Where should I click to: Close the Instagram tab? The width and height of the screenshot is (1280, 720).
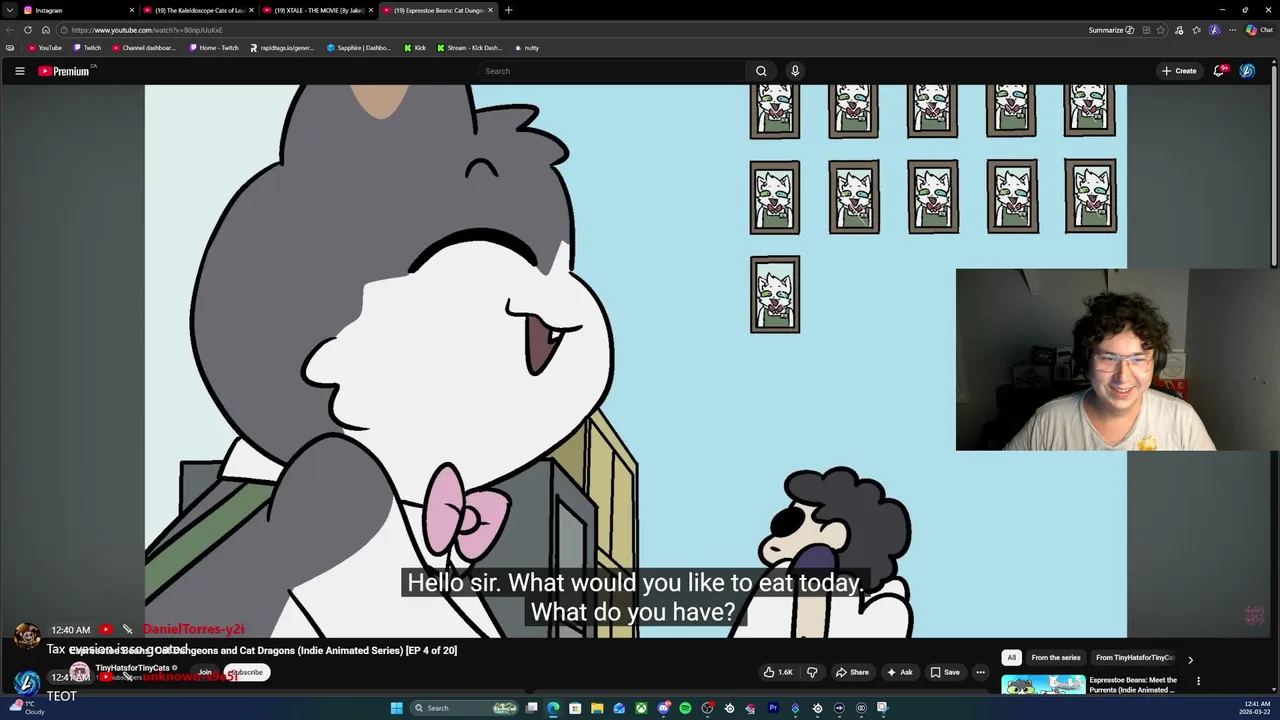[x=131, y=10]
